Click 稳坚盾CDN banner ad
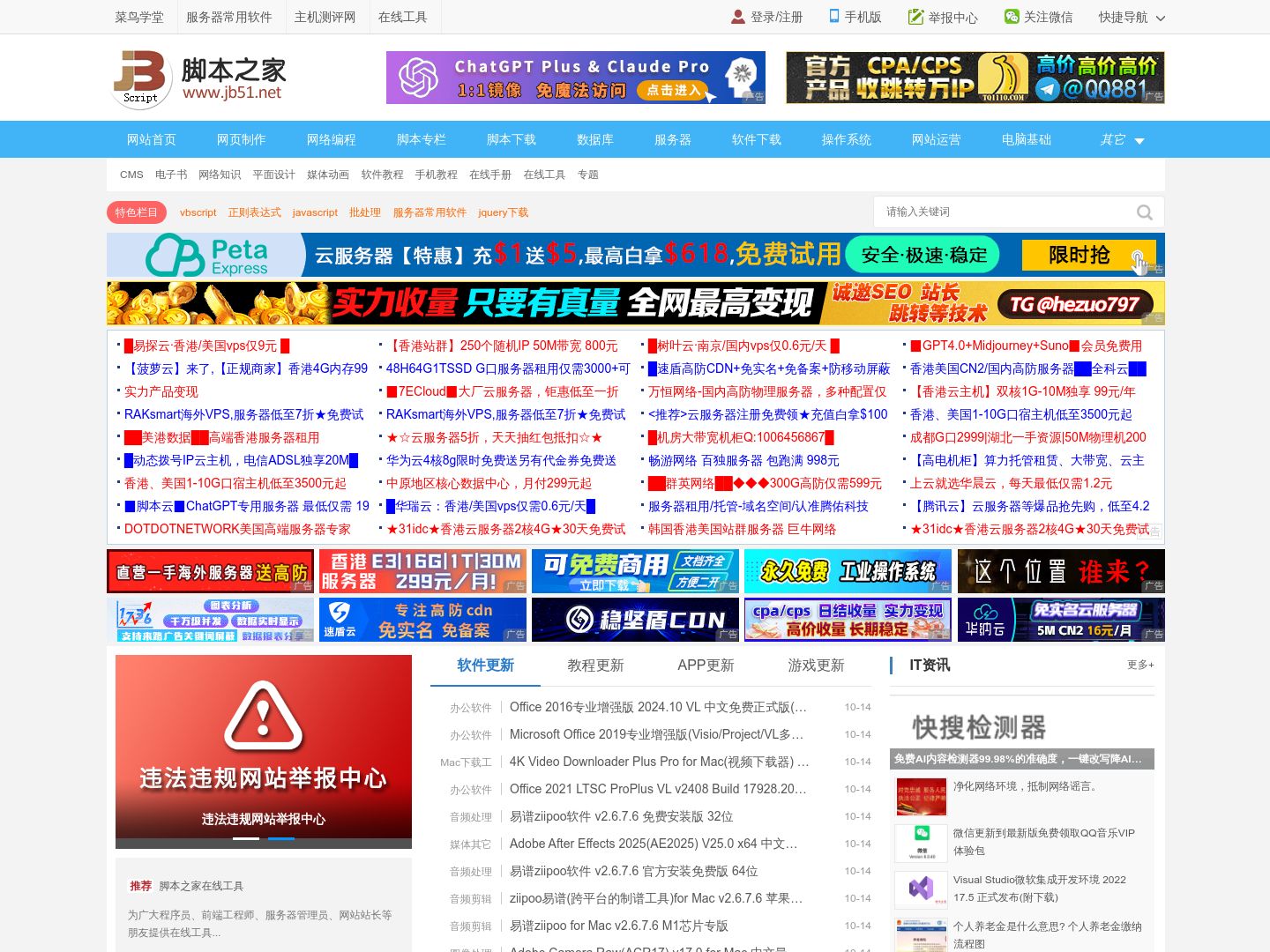The image size is (1270, 952). tap(636, 620)
